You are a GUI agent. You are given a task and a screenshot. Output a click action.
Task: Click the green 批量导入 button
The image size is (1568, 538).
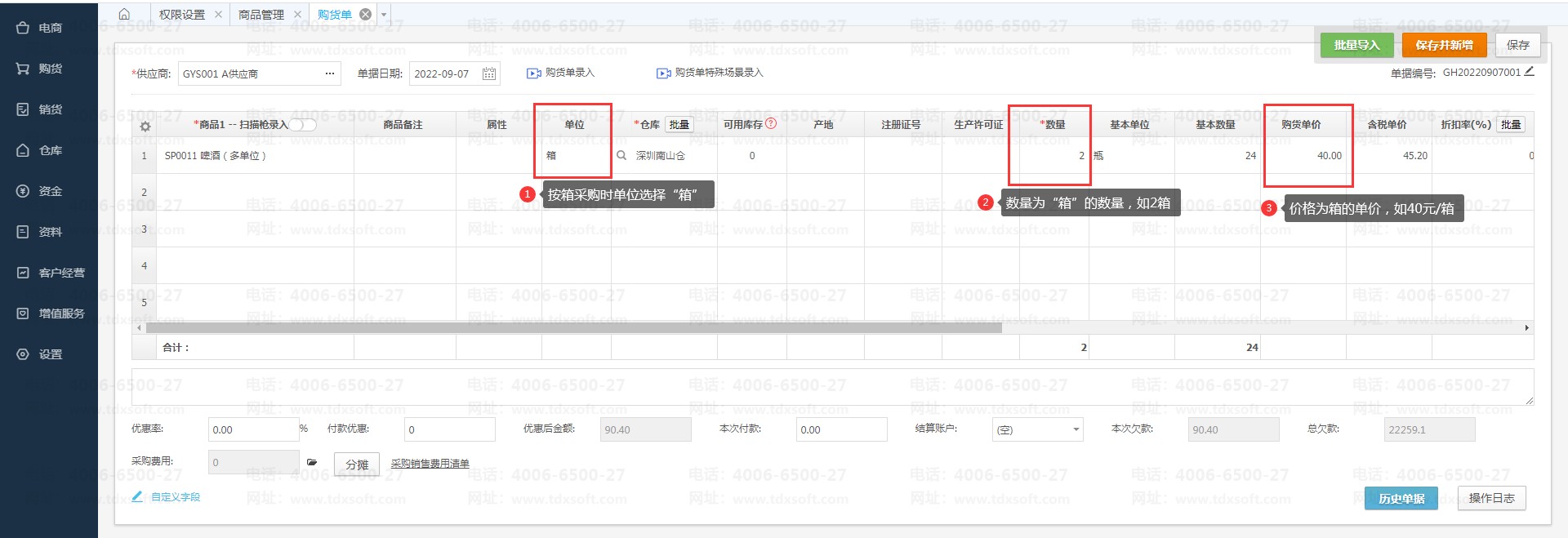coord(1356,45)
